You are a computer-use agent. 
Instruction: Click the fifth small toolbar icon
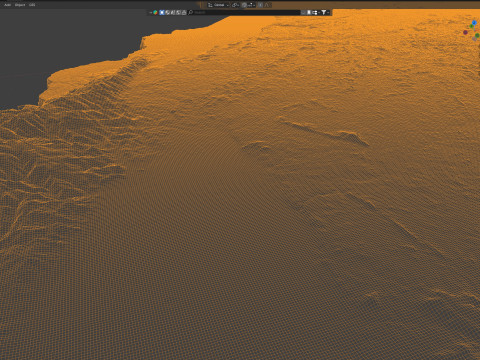[x=184, y=12]
